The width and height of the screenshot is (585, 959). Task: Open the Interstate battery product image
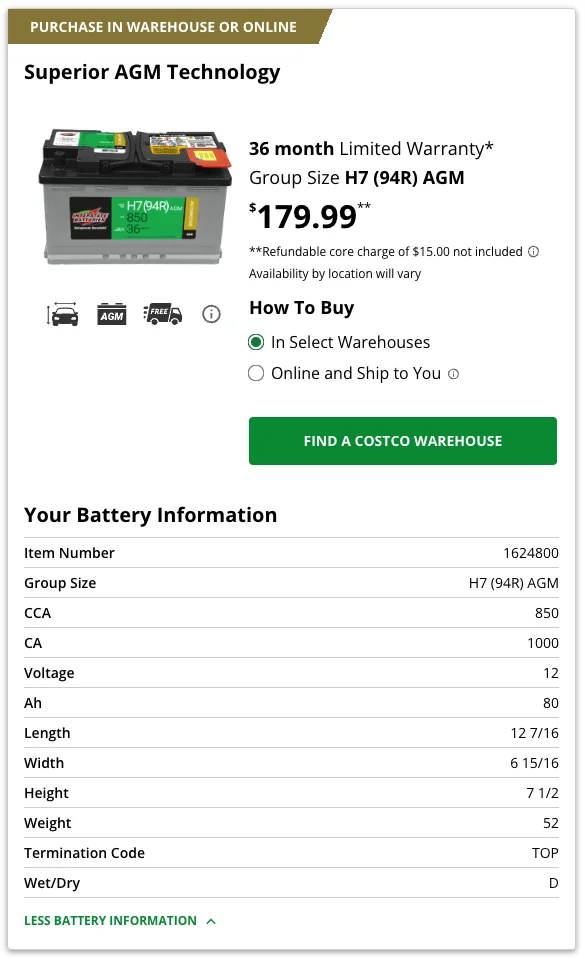pos(135,197)
